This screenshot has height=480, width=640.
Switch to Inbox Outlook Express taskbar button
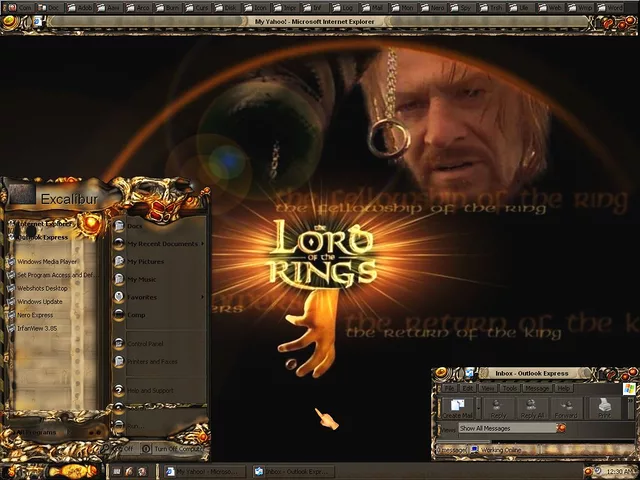click(294, 472)
